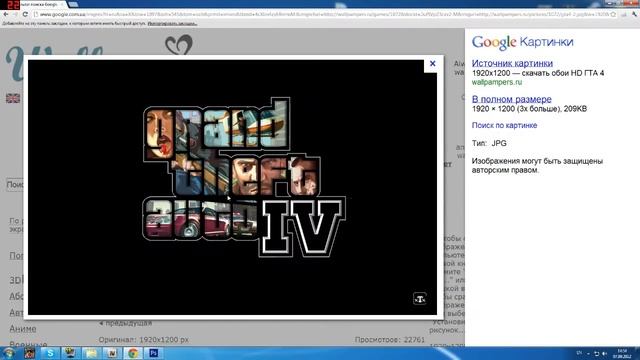Open the volume icon in system tray

[604, 353]
